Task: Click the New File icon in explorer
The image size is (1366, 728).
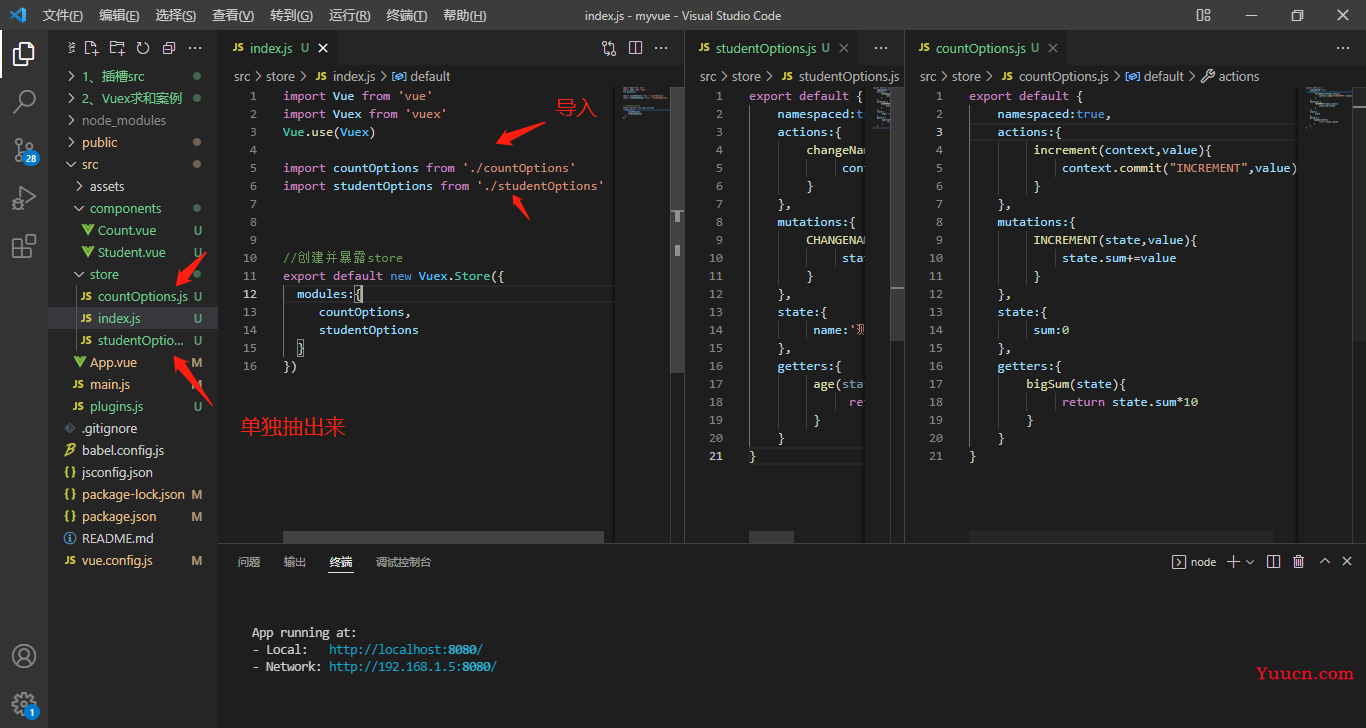Action: (x=91, y=48)
